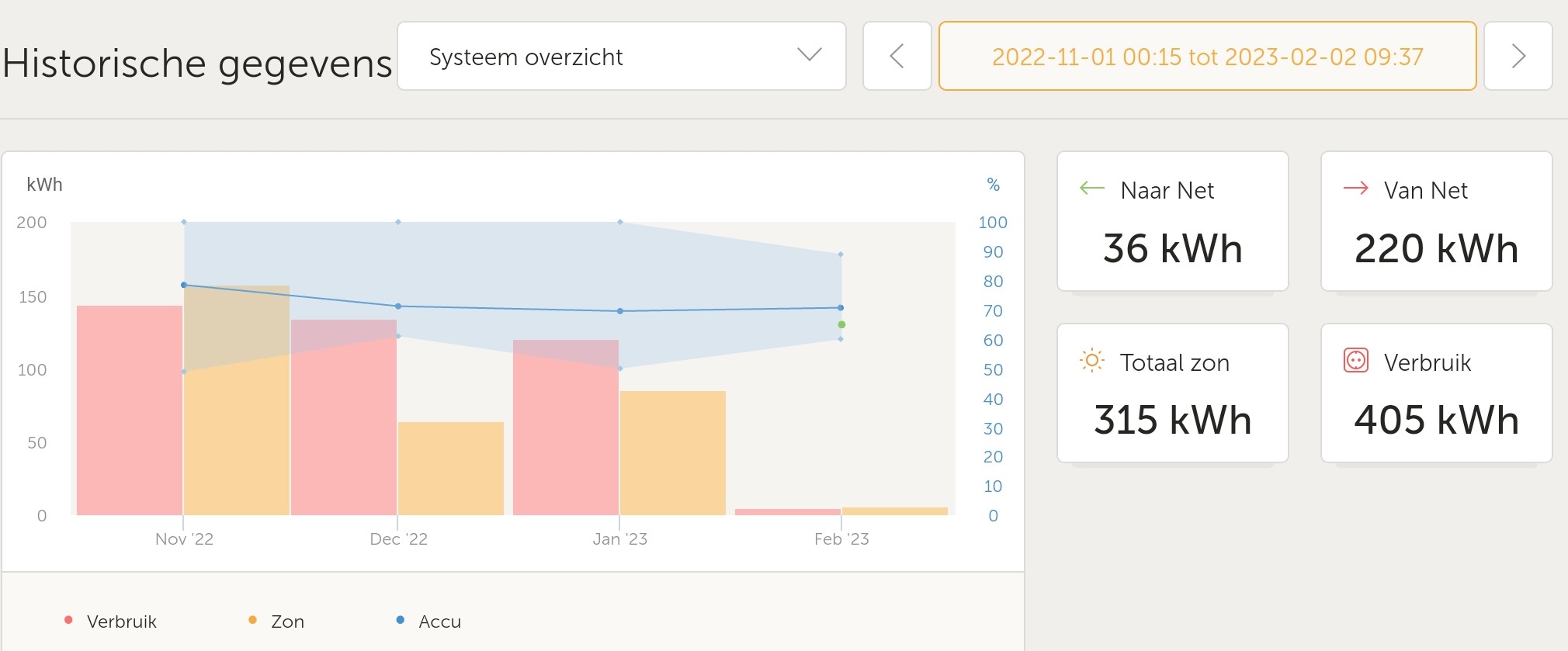
Task: Select the Dec '22 orange Zon bar
Action: [451, 469]
